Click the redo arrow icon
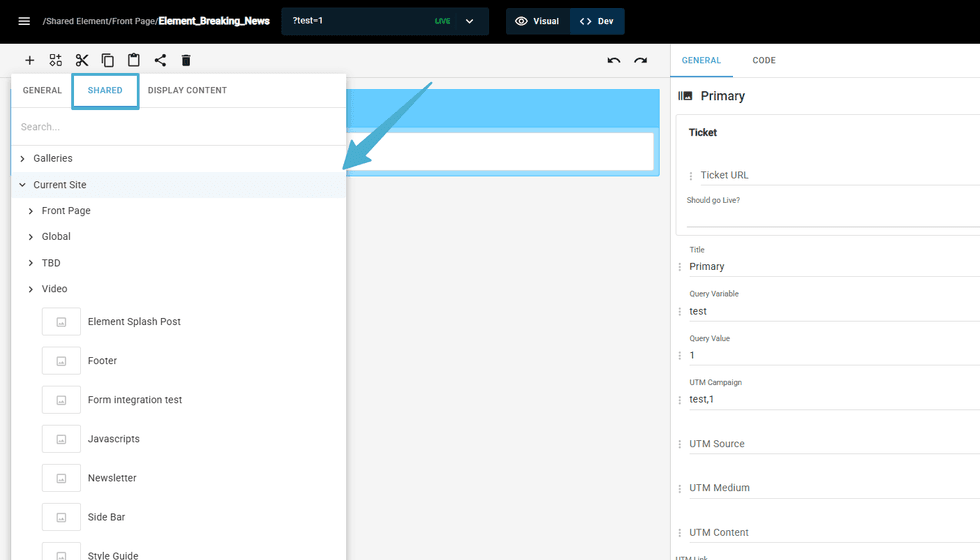The height and width of the screenshot is (560, 980). pos(641,60)
